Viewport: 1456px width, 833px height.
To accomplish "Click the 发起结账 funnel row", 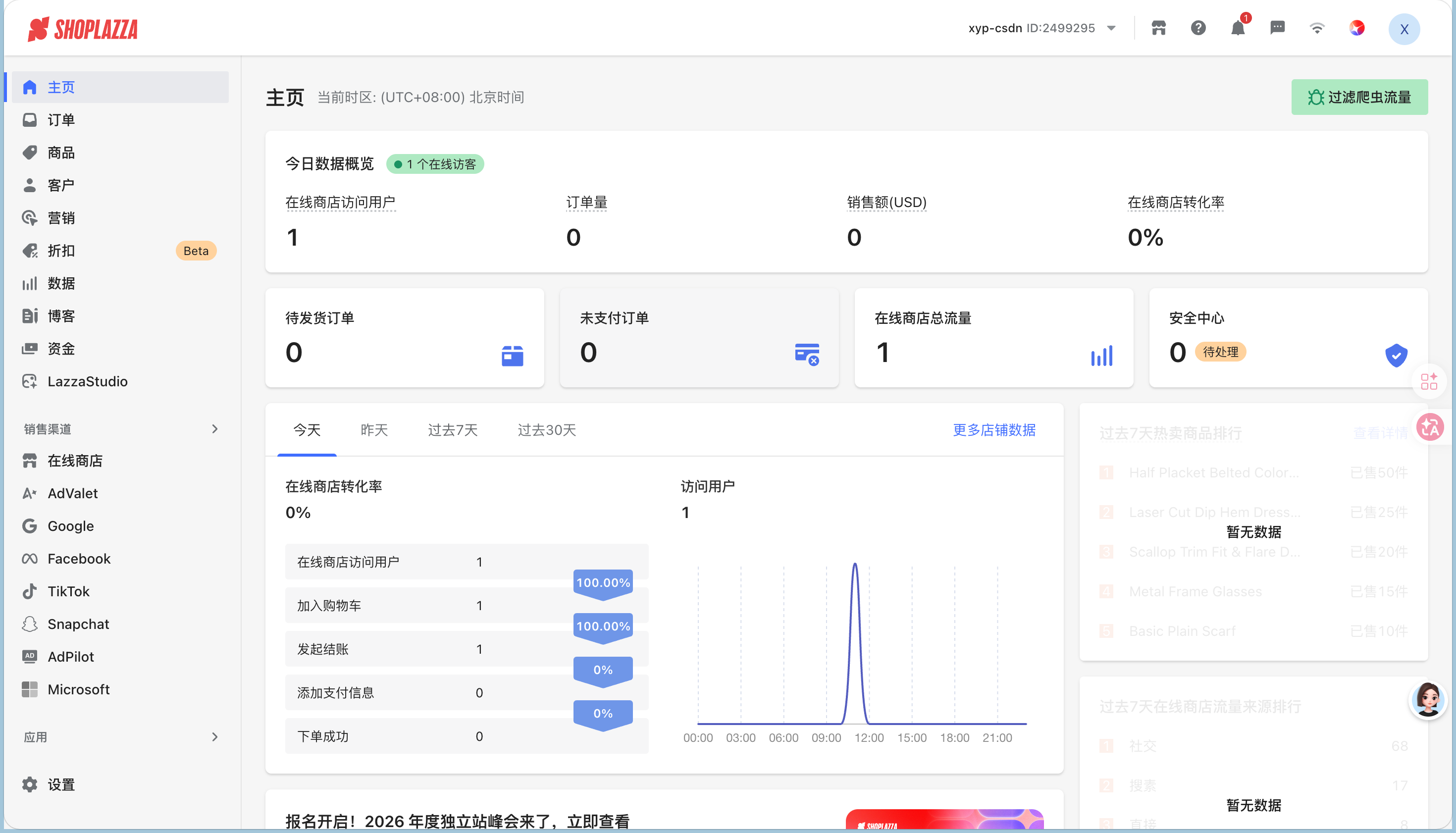I will pyautogui.click(x=467, y=649).
